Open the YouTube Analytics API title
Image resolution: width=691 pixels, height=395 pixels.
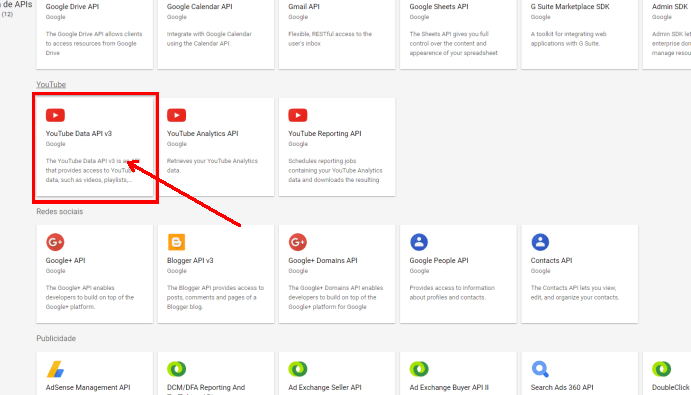click(202, 134)
